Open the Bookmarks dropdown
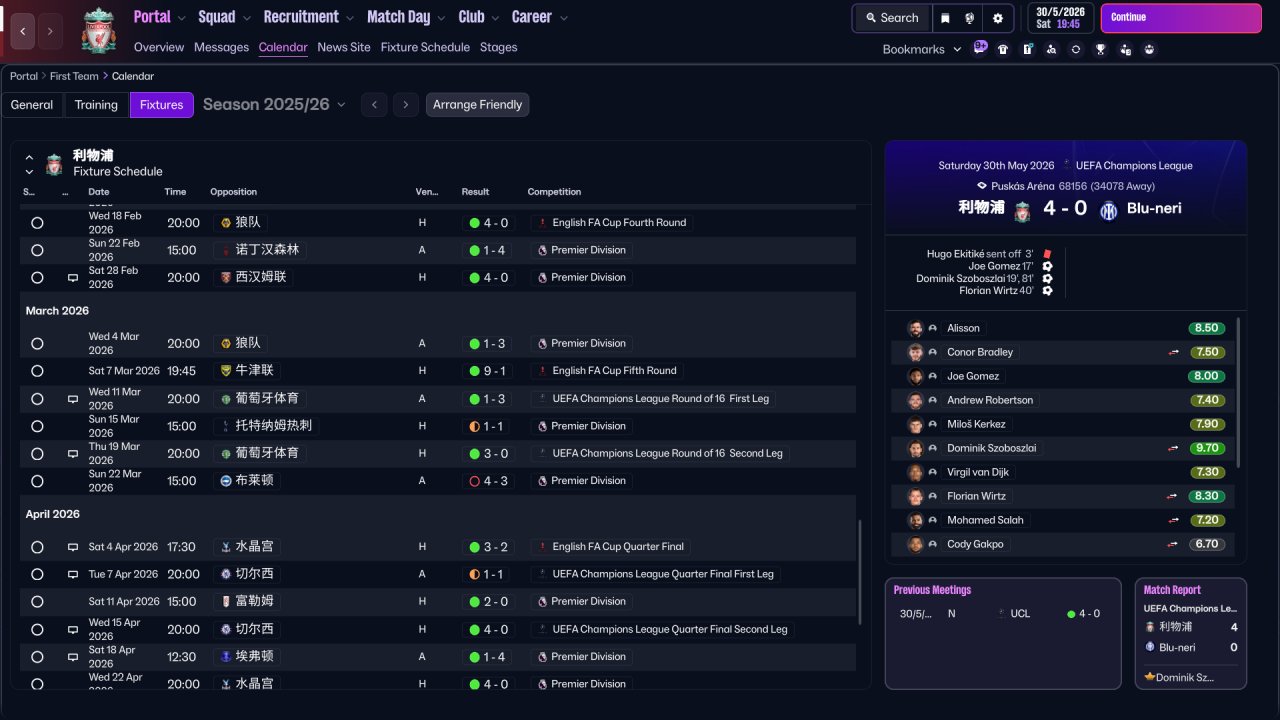1280x720 pixels. [922, 49]
